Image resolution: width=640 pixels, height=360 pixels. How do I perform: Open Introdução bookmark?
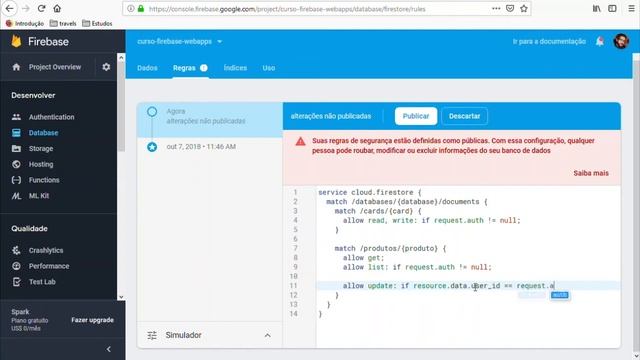point(25,23)
